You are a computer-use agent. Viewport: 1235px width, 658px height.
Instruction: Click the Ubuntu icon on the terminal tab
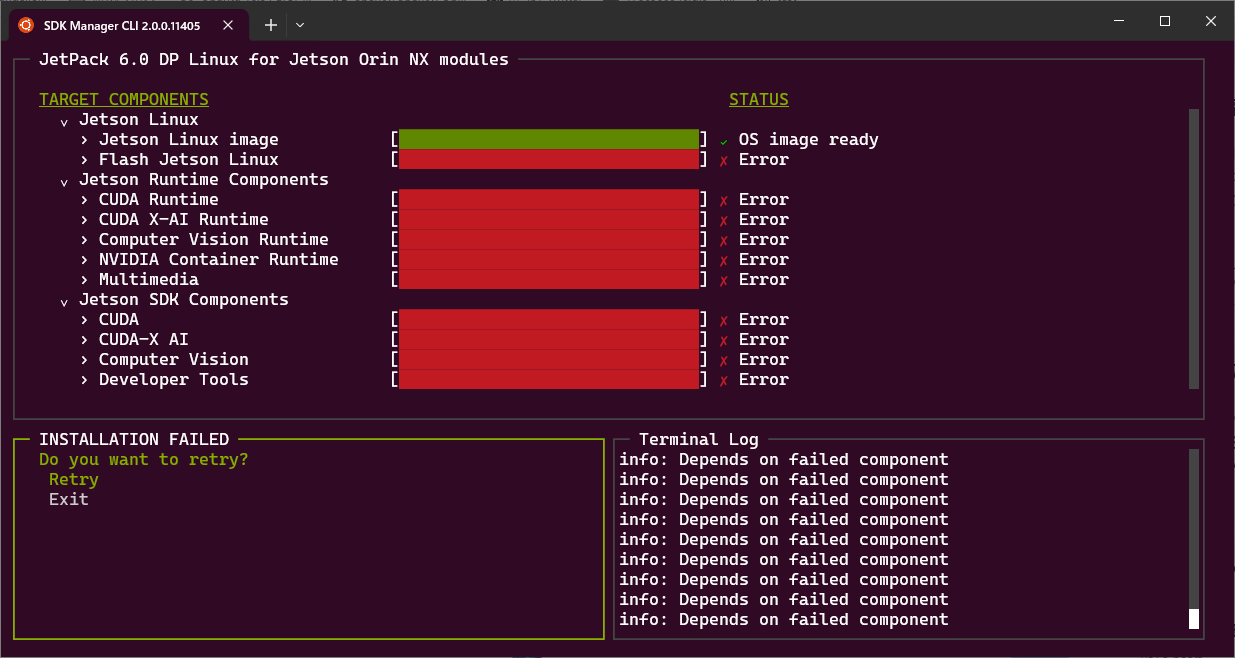pyautogui.click(x=24, y=24)
